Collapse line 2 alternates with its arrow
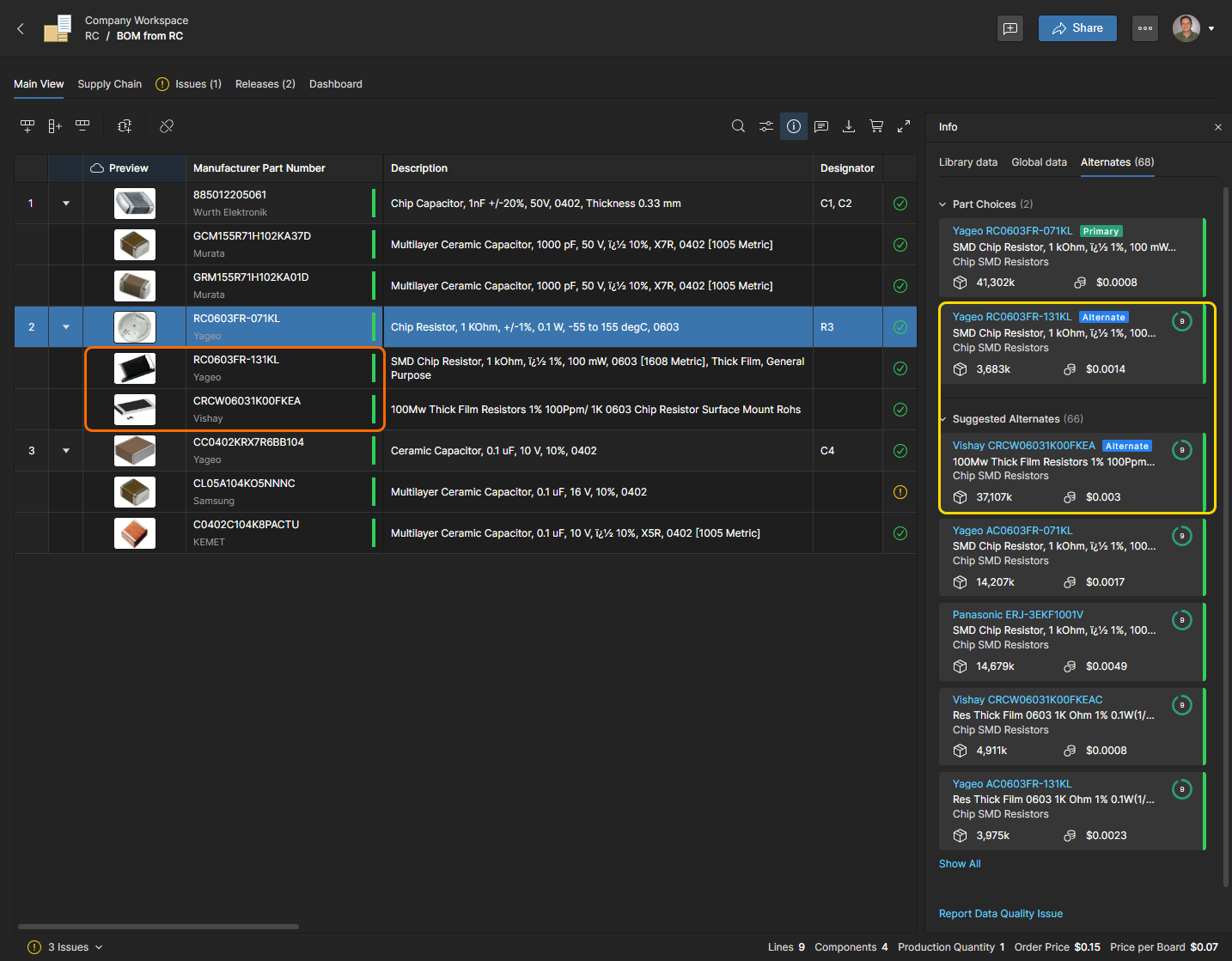The height and width of the screenshot is (961, 1232). [66, 327]
